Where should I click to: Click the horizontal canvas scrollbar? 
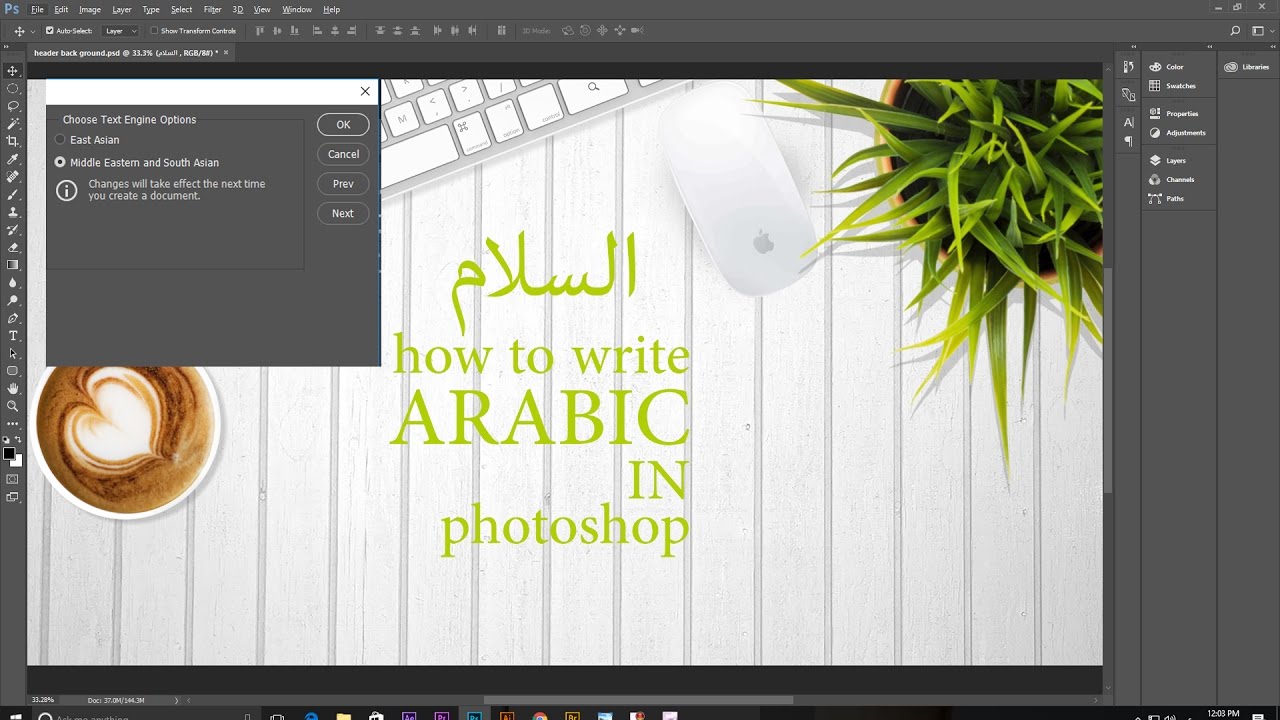tap(638, 700)
